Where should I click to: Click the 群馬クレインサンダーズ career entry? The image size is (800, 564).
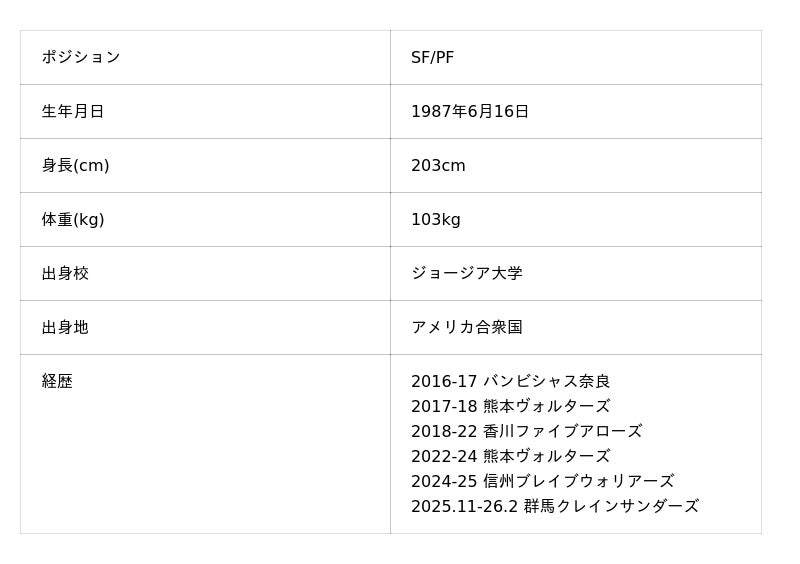[x=611, y=507]
